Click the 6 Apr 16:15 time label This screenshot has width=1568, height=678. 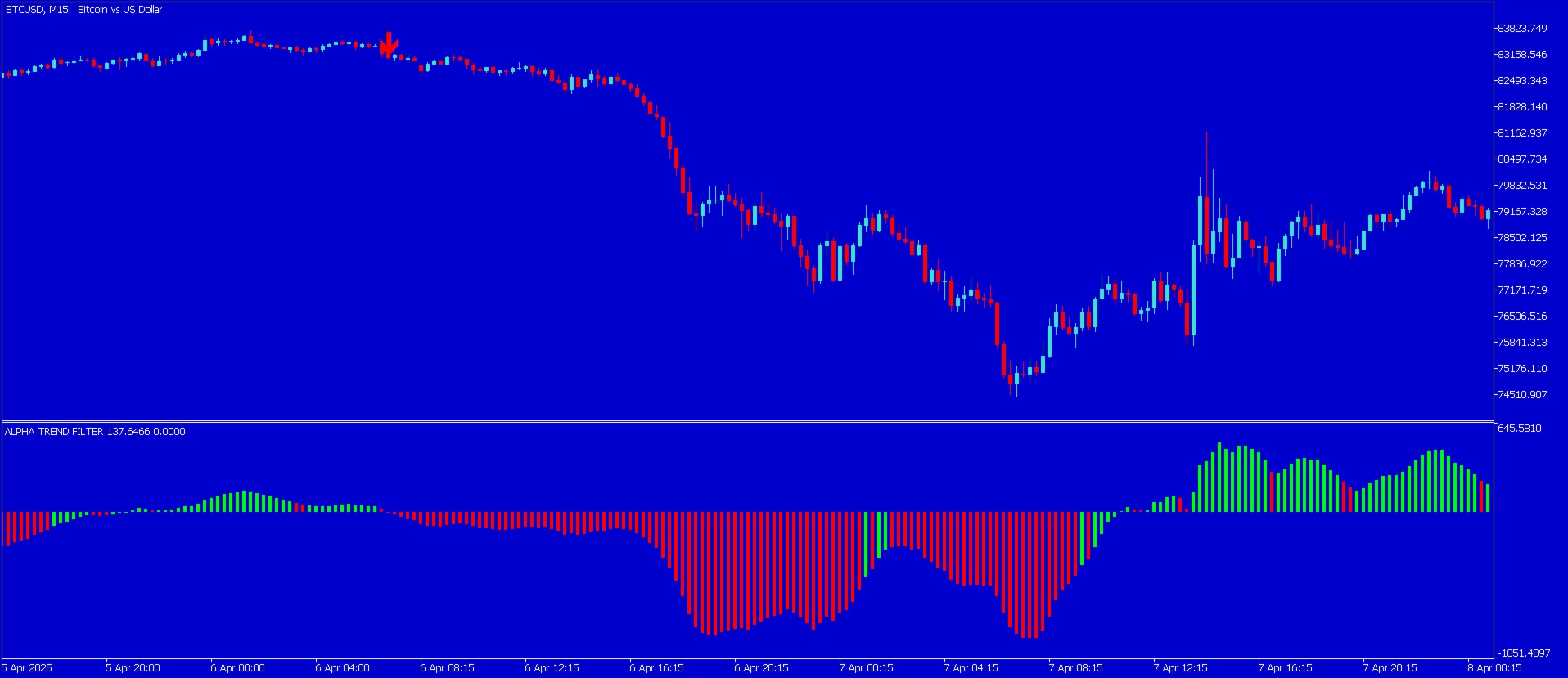click(657, 668)
